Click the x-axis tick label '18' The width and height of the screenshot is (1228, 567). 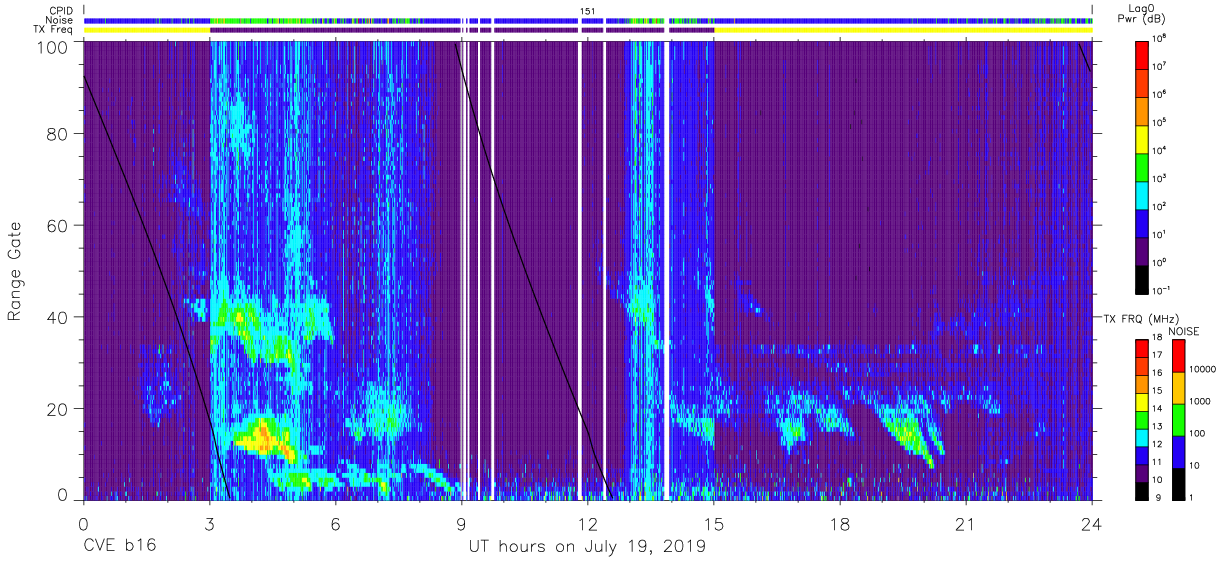(840, 524)
